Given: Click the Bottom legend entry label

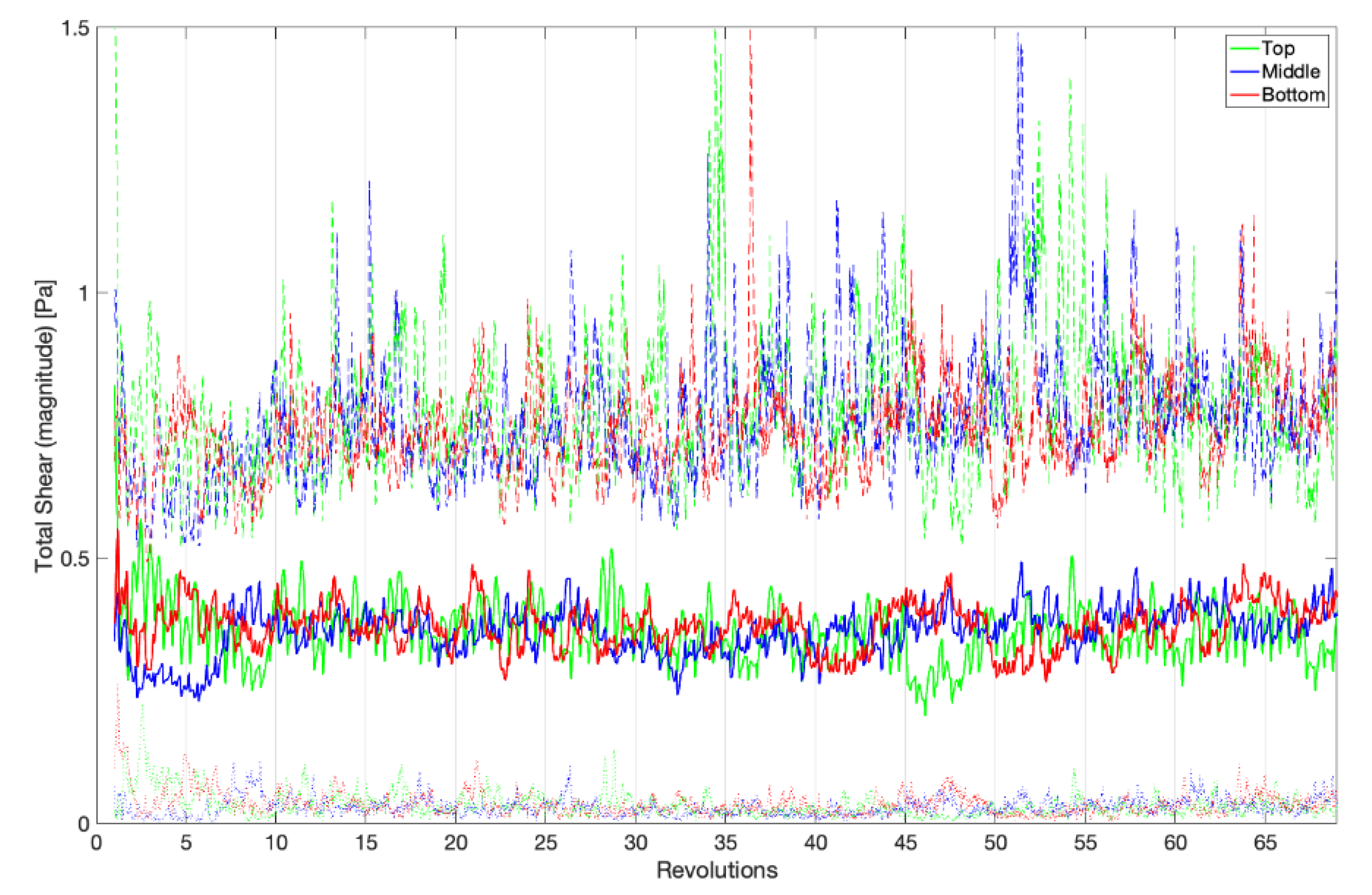Looking at the screenshot, I should tap(1293, 95).
